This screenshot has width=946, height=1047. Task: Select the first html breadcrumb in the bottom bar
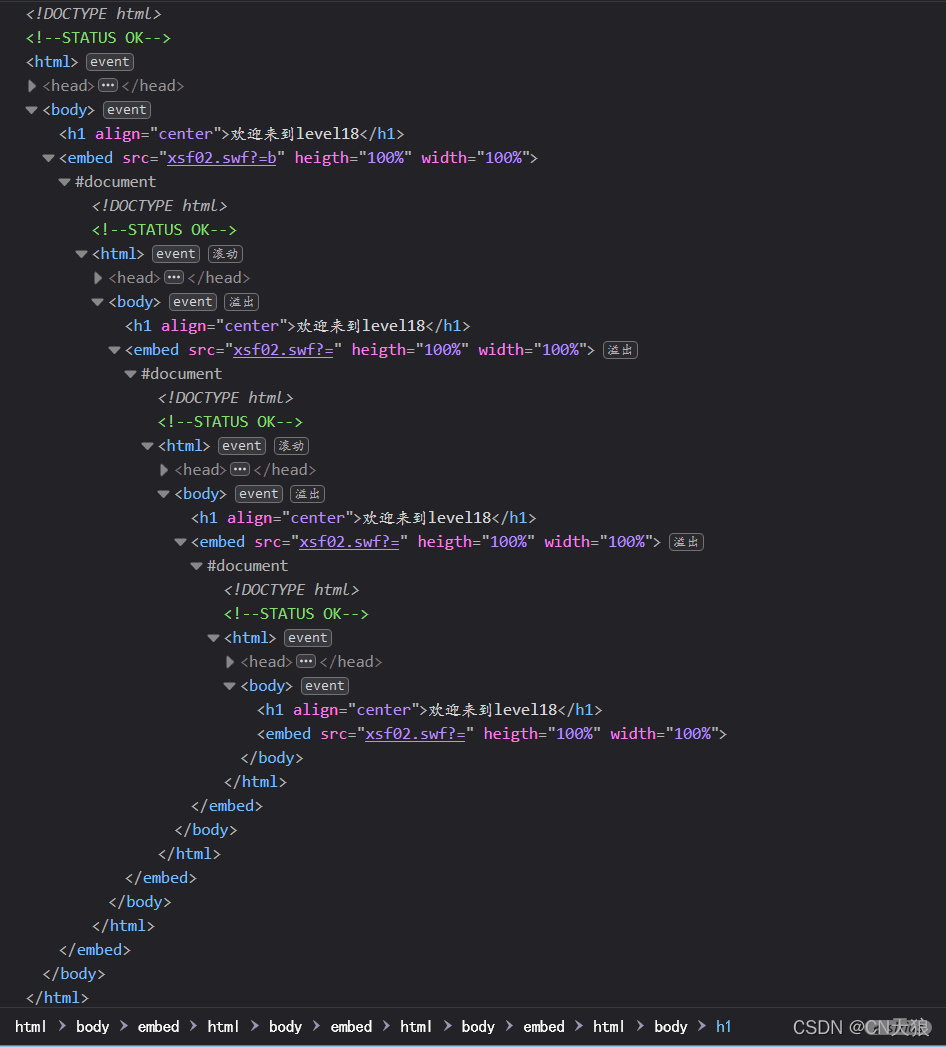[x=31, y=1027]
